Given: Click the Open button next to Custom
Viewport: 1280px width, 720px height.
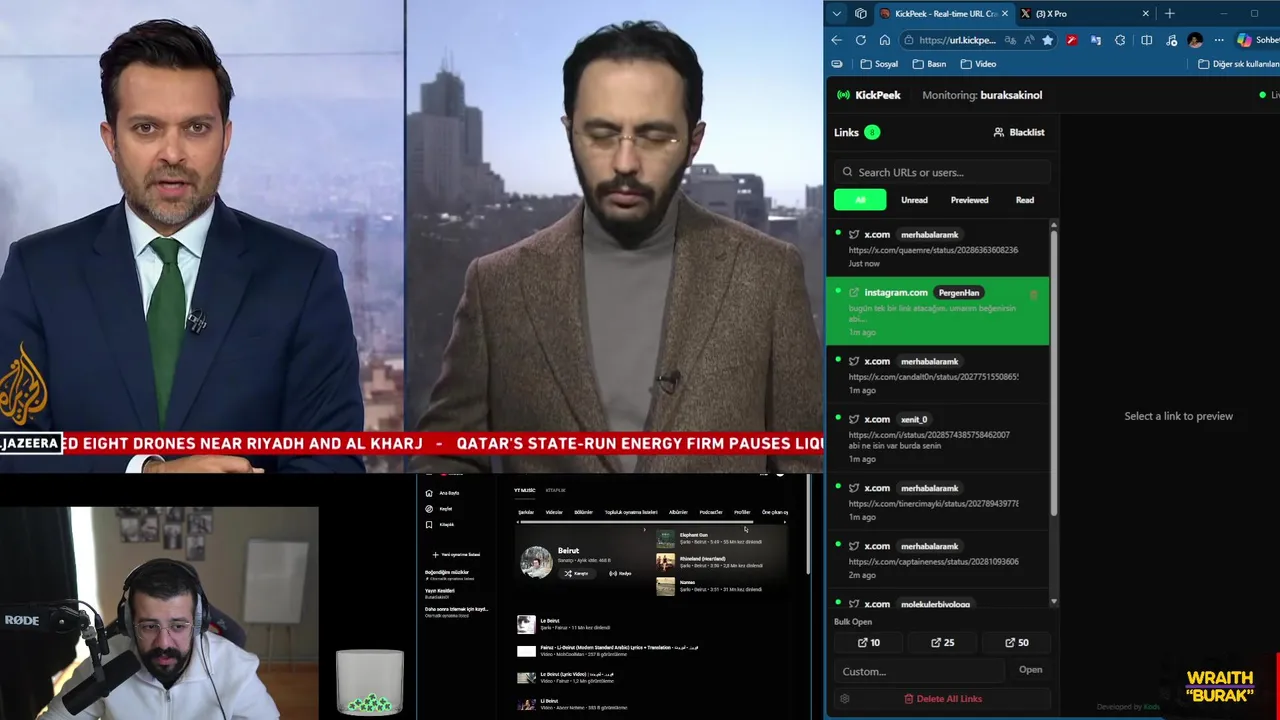Looking at the screenshot, I should 1030,670.
